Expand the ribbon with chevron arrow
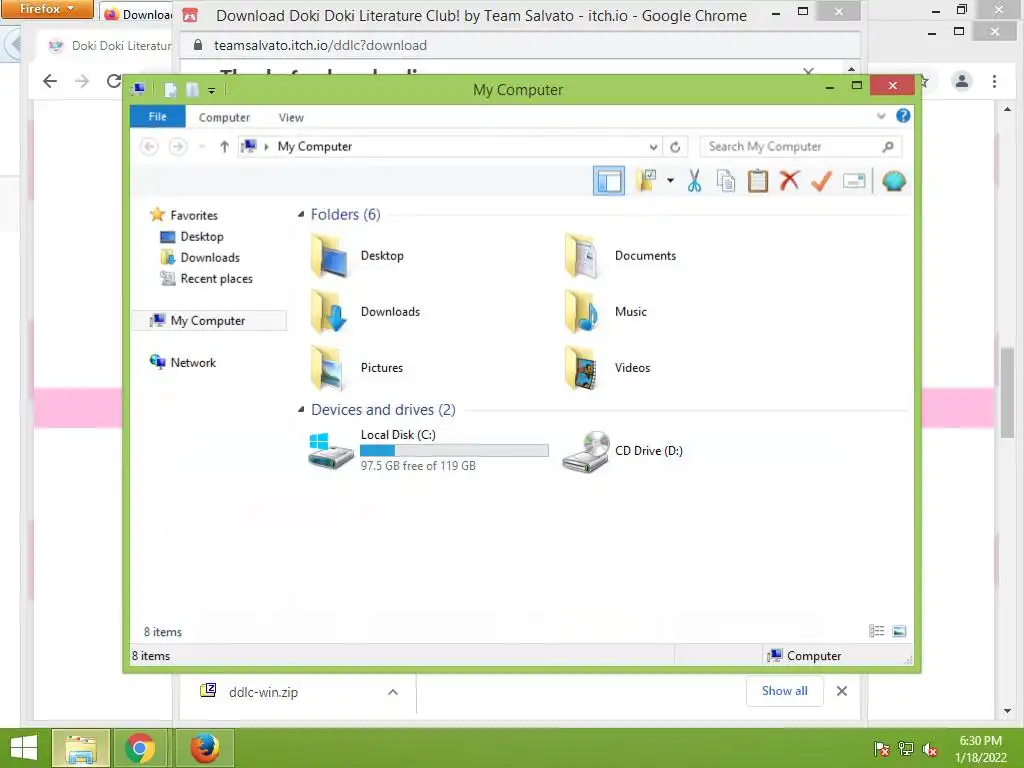The height and width of the screenshot is (768, 1024). 881,116
